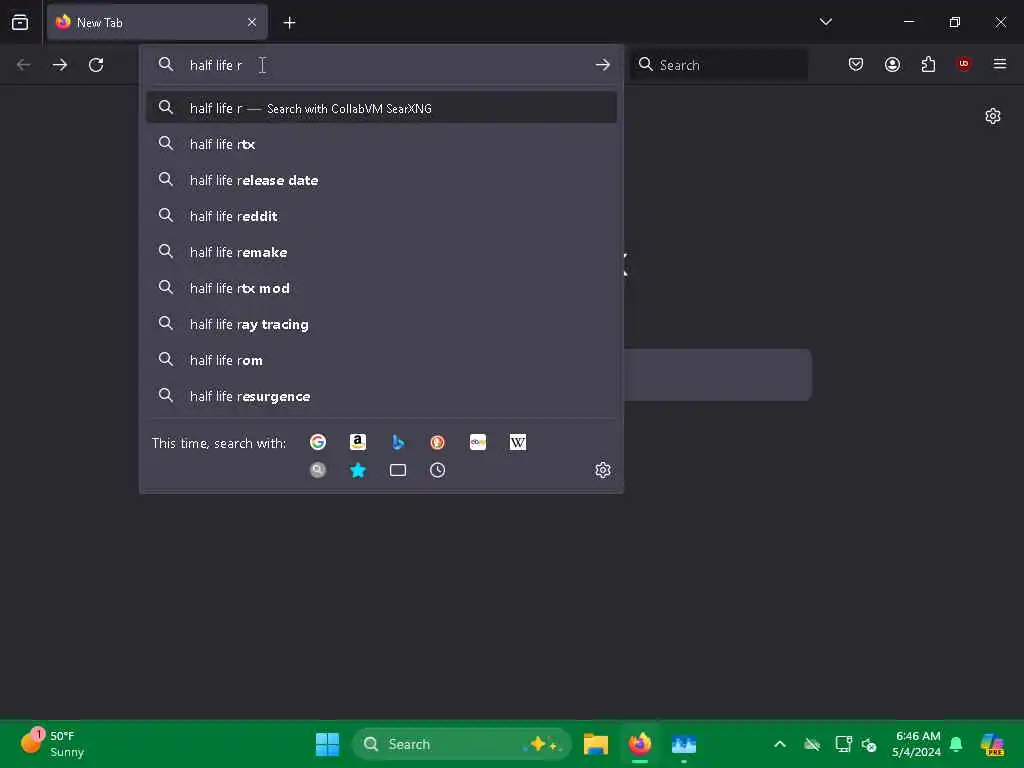Show hidden system tray icons
This screenshot has height=768, width=1024.
click(x=780, y=744)
